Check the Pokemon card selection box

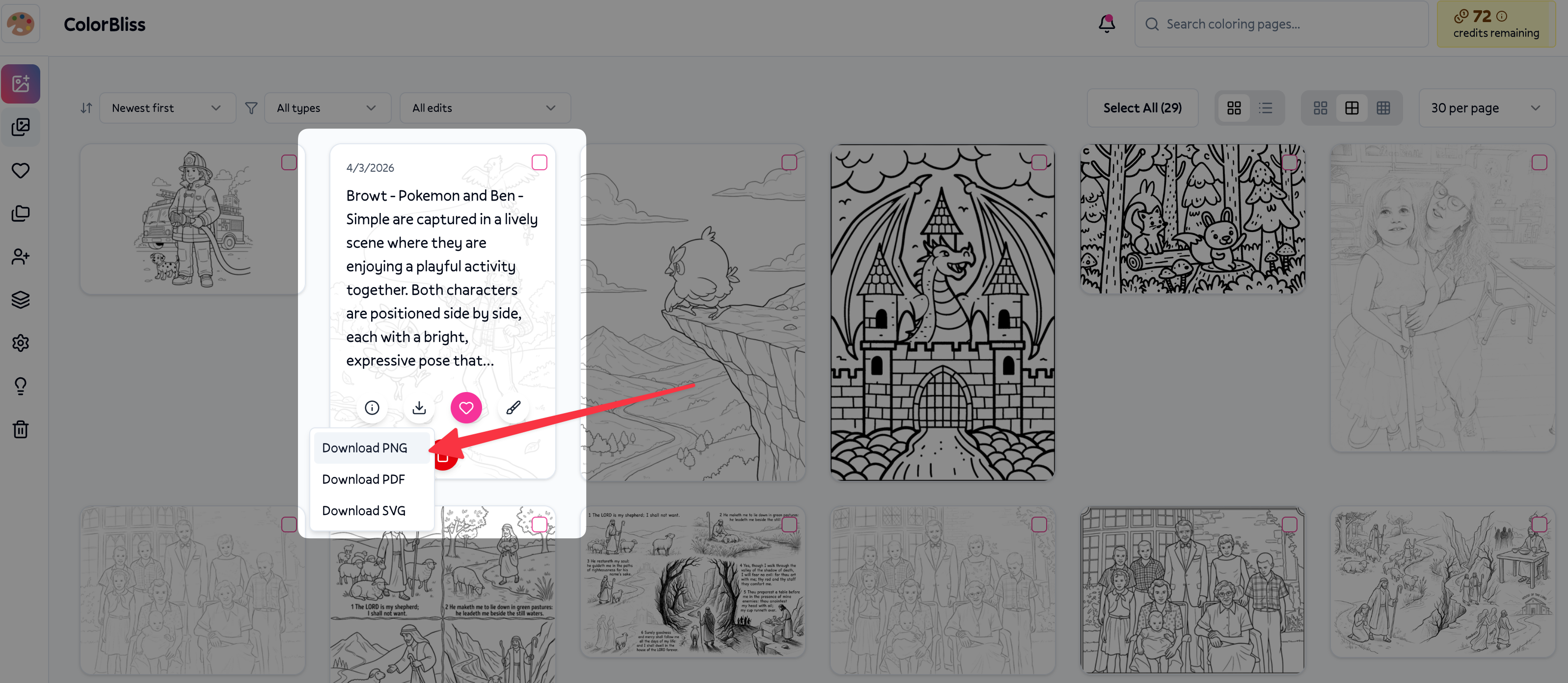pos(540,162)
